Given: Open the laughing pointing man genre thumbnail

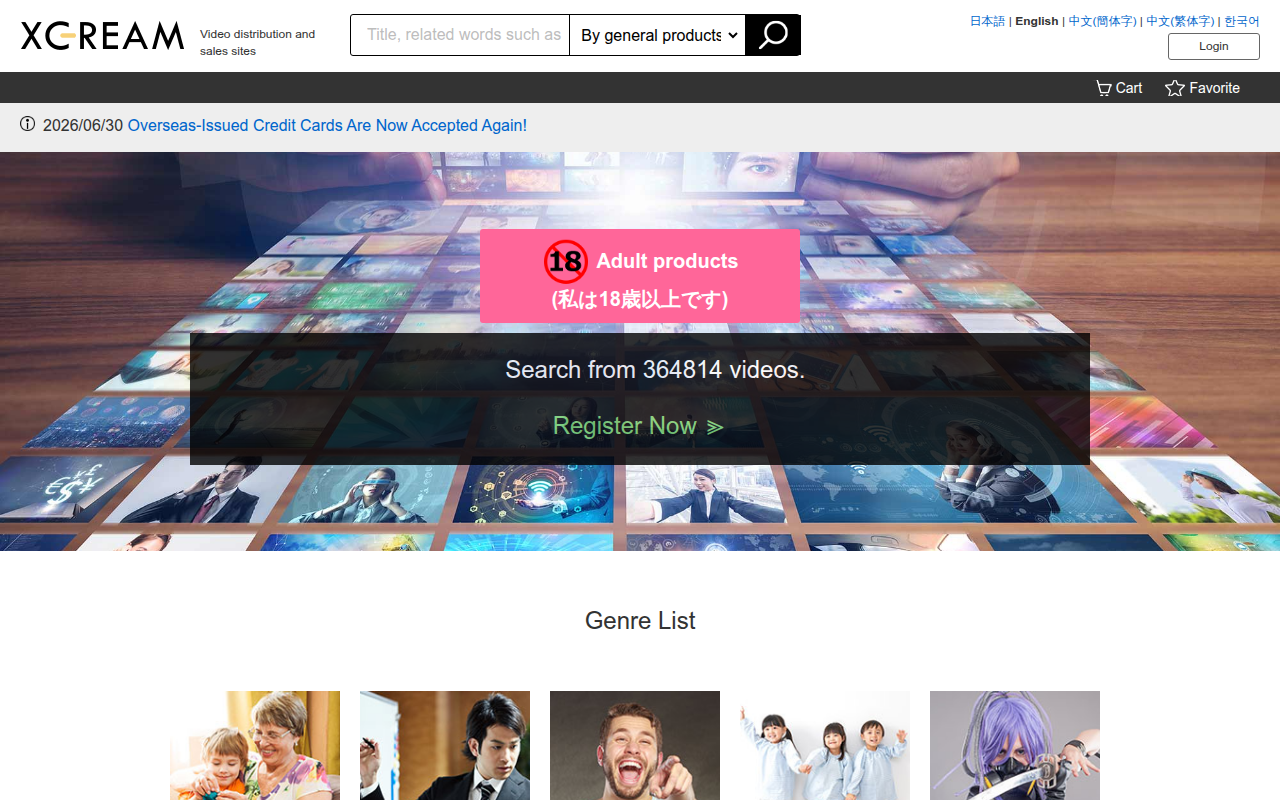Looking at the screenshot, I should (x=635, y=745).
